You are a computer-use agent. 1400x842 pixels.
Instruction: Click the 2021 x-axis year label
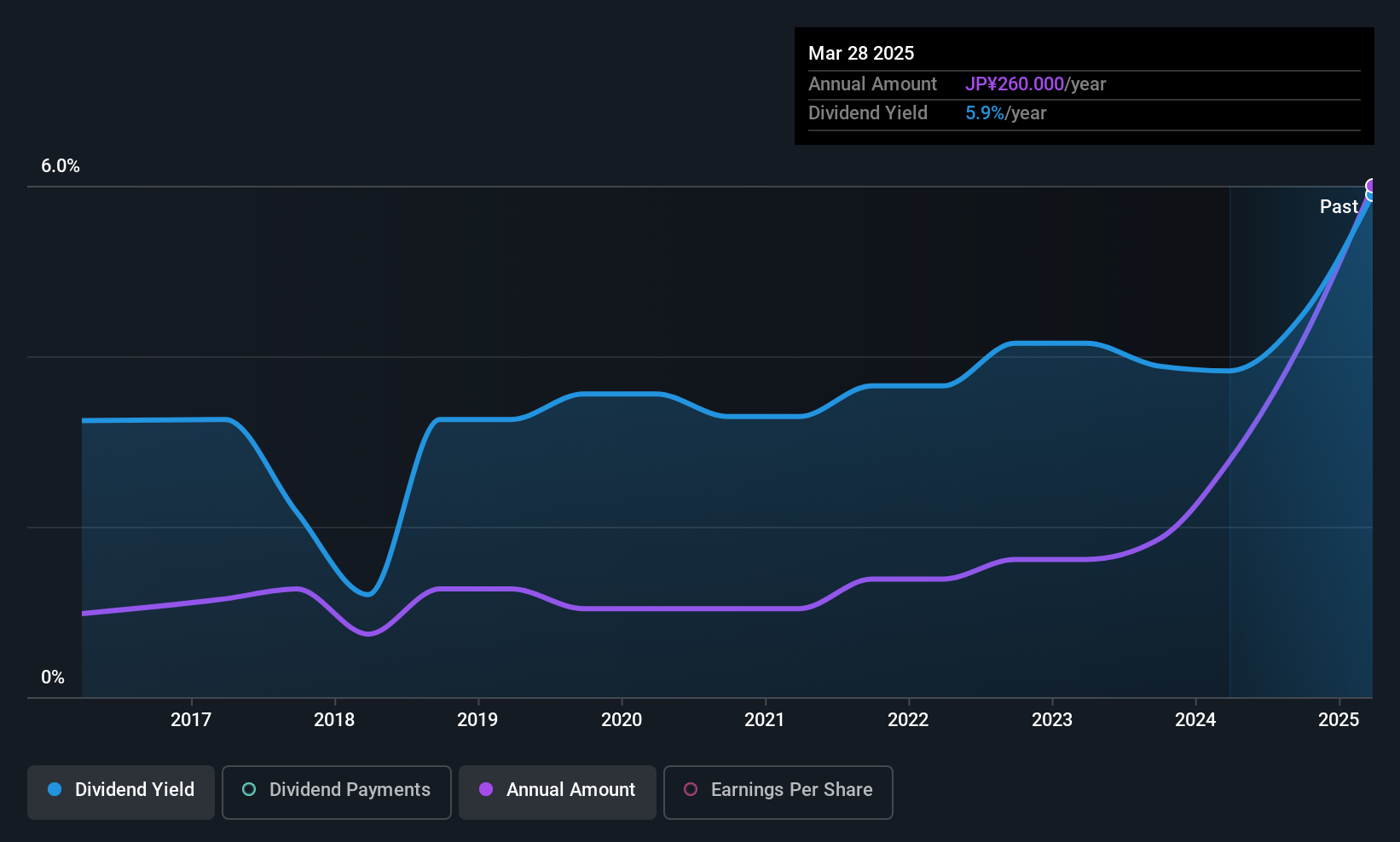pyautogui.click(x=765, y=719)
